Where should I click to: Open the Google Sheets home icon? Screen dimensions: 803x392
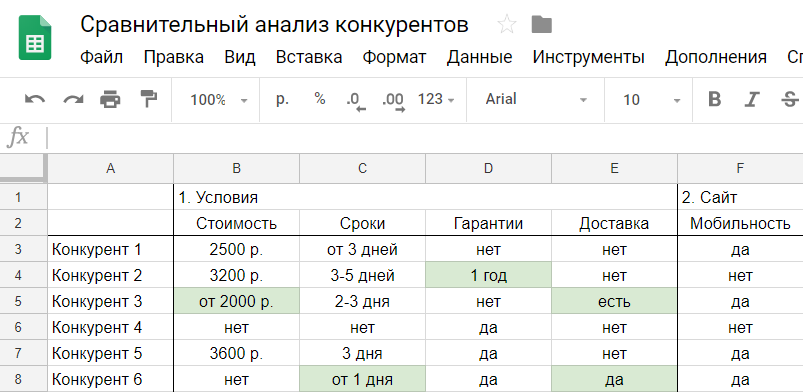pyautogui.click(x=35, y=37)
